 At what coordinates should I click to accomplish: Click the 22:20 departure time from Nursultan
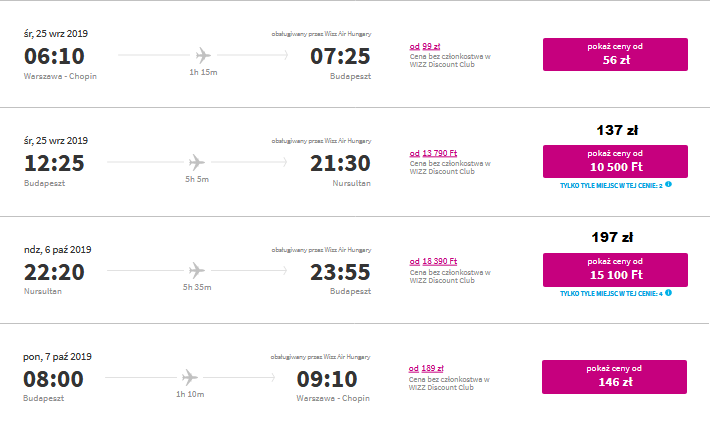click(x=54, y=272)
